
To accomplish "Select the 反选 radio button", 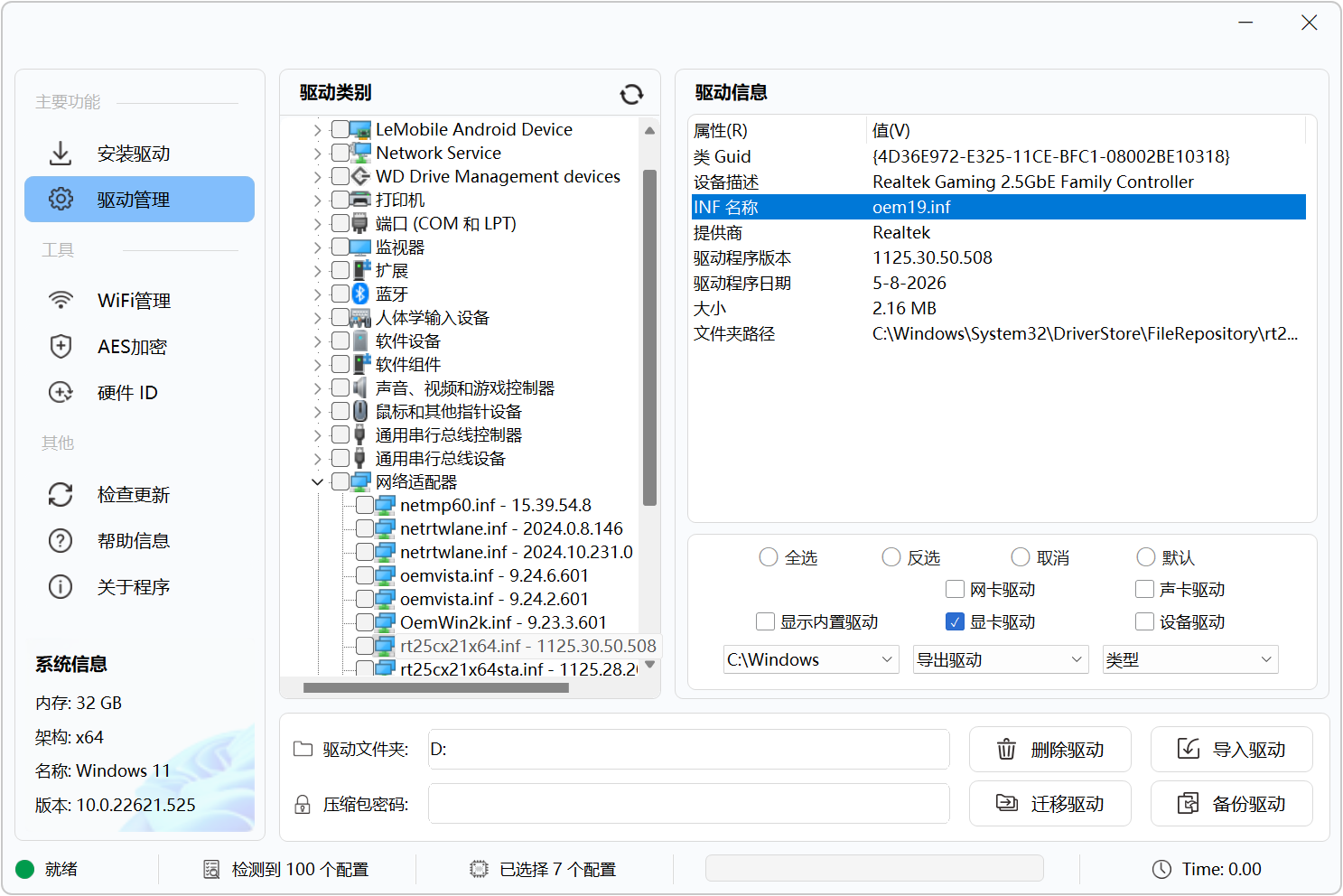I will pos(891,557).
